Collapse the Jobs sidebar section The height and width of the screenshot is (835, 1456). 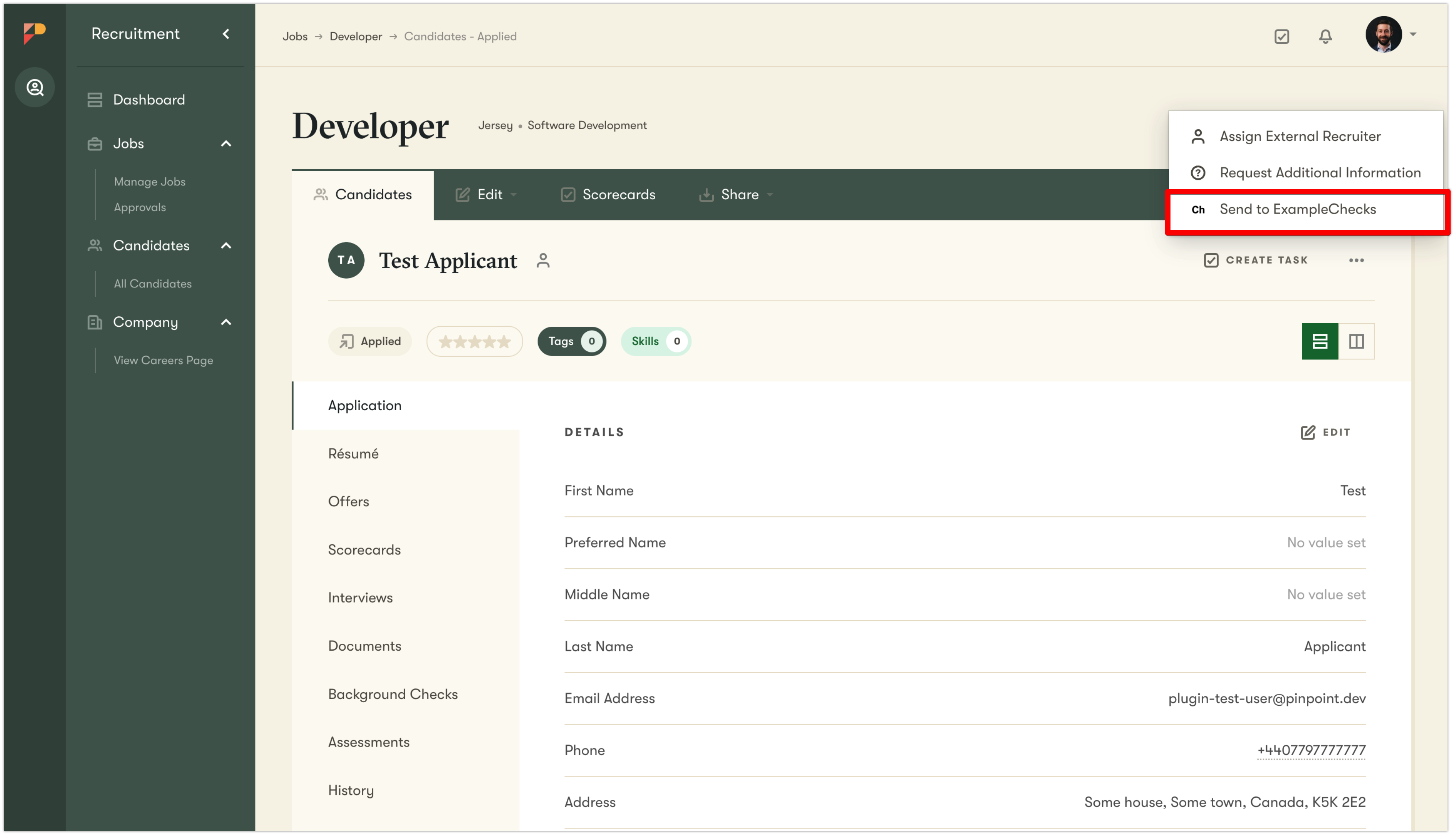coord(226,144)
